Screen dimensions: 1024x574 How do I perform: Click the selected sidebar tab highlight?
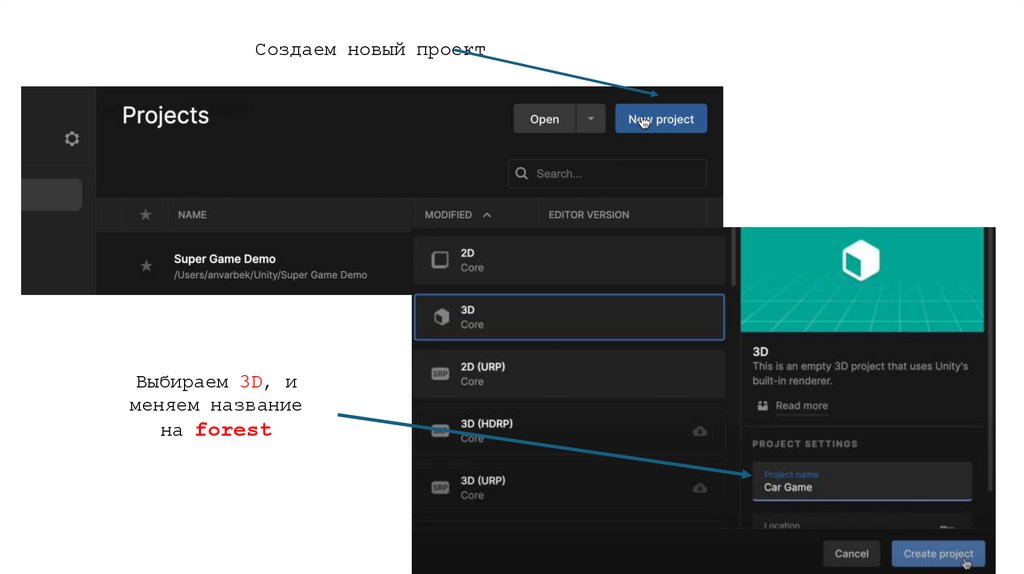tap(52, 195)
